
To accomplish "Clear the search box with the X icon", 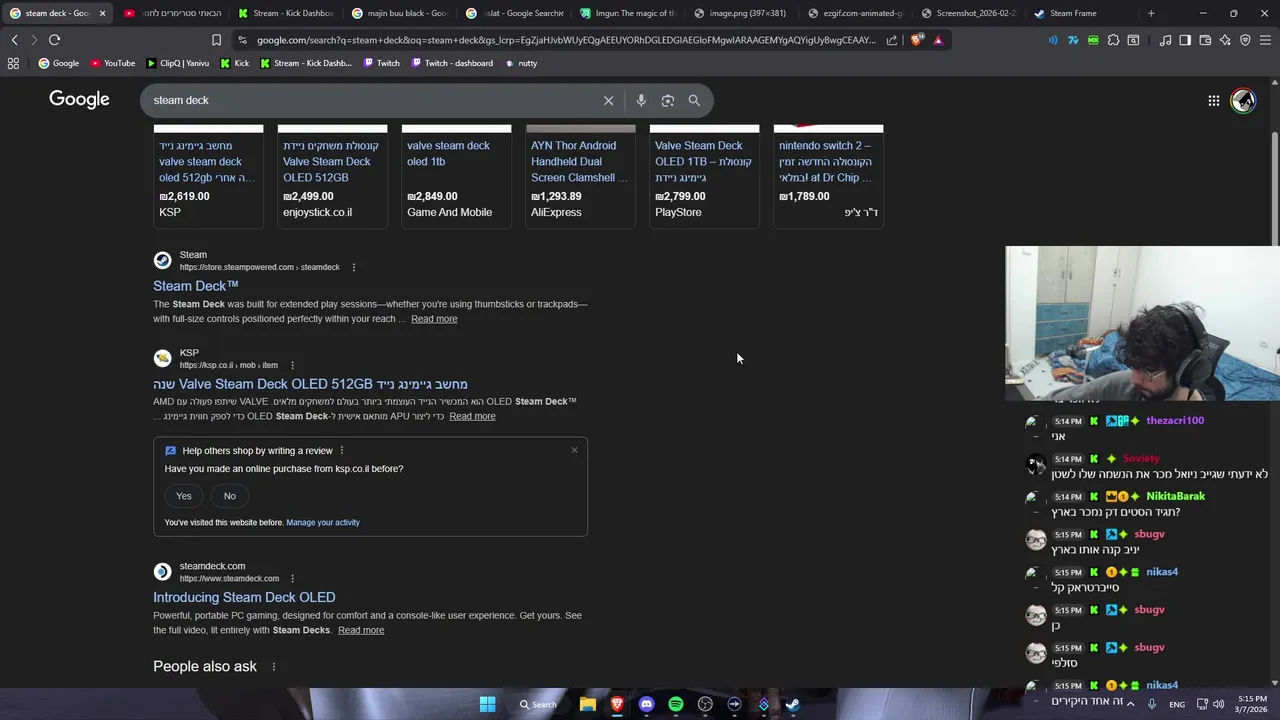I will tap(608, 100).
